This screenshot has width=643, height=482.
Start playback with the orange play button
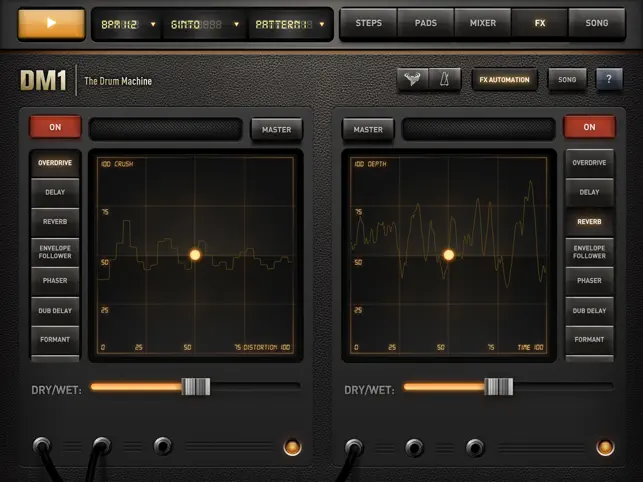51,23
